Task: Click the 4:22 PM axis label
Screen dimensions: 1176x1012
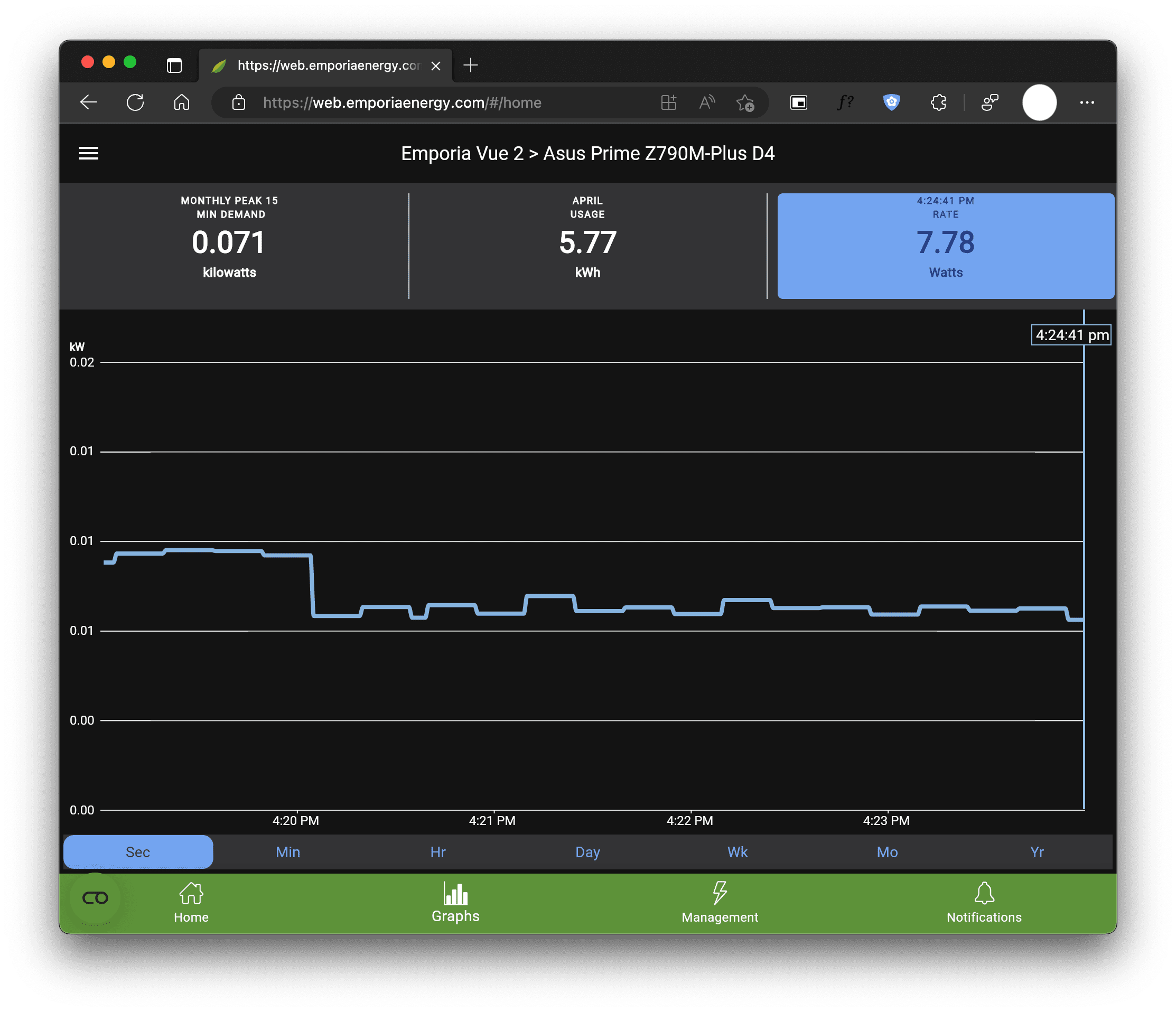Action: click(689, 821)
